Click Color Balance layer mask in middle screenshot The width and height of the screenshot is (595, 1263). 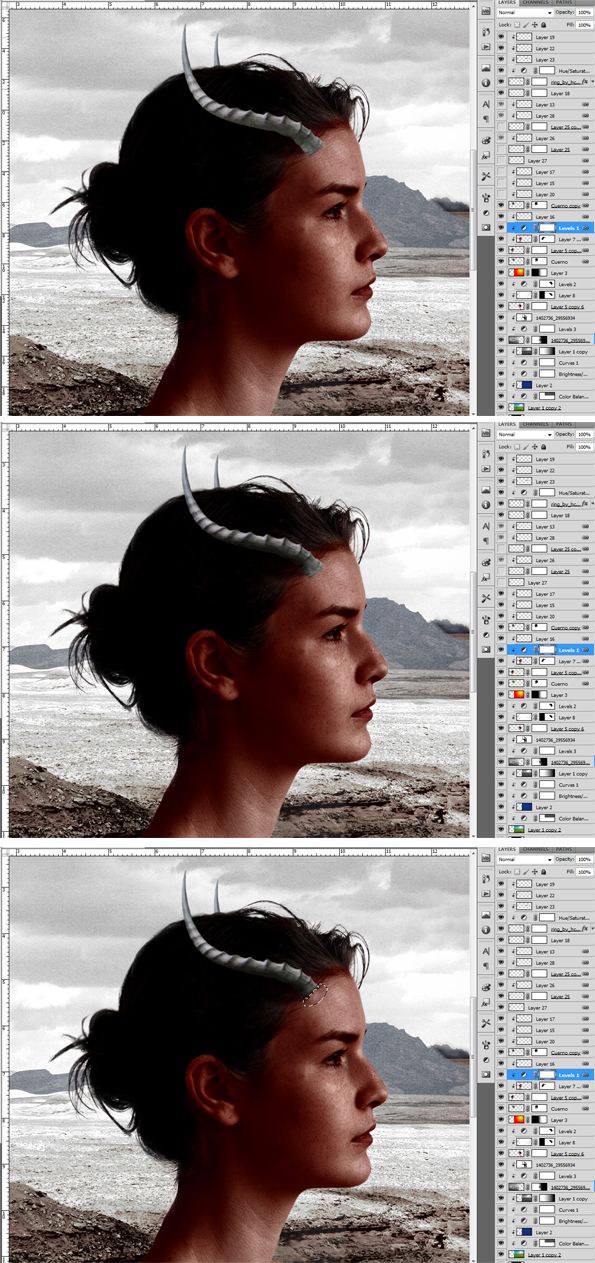pos(547,818)
